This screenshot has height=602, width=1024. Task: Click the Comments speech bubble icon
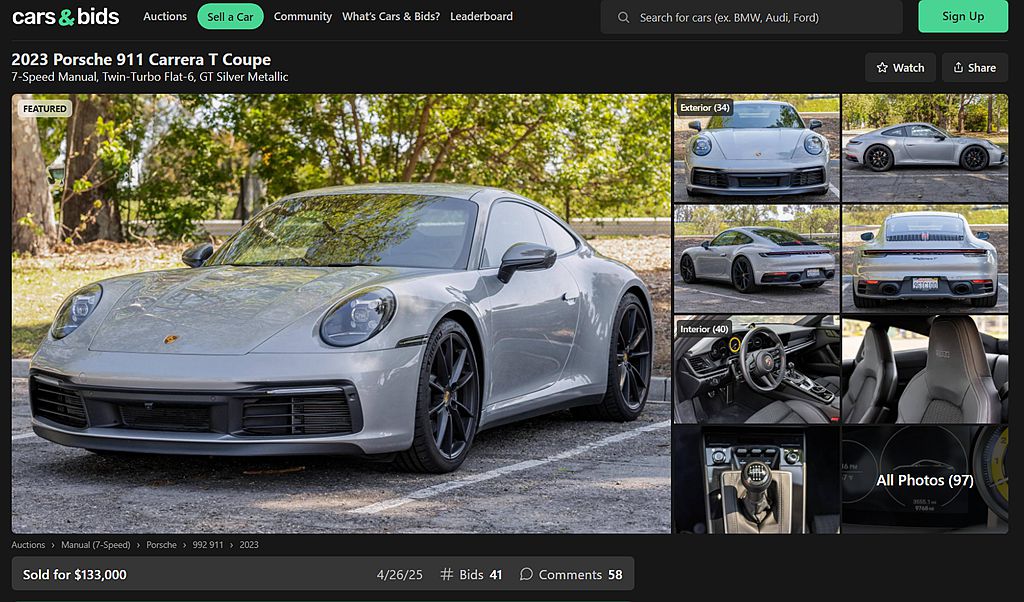[x=526, y=574]
